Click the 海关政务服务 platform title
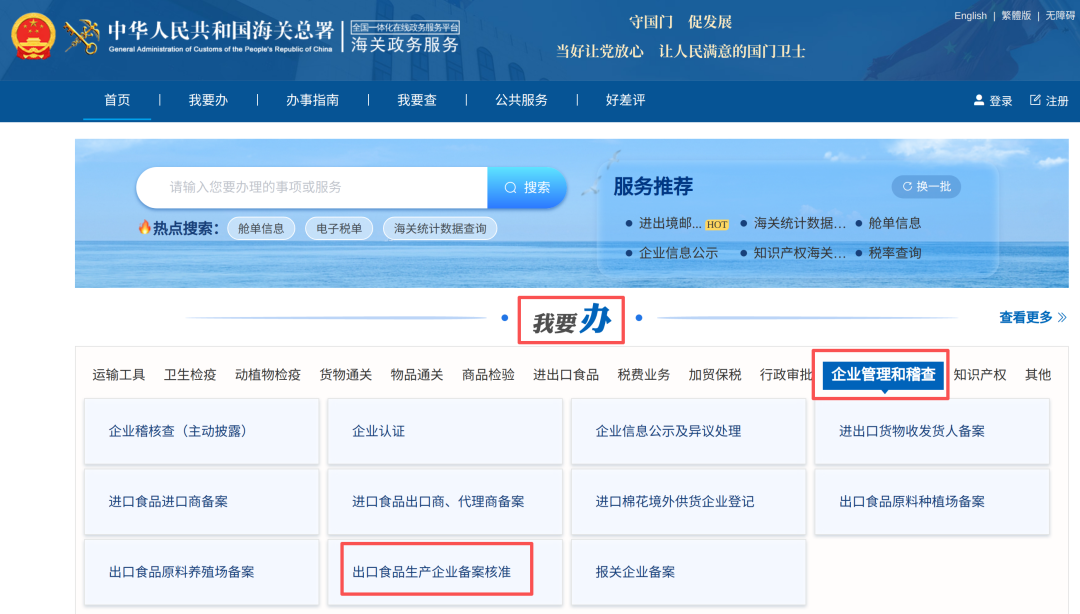Viewport: 1080px width, 614px height. pos(405,45)
